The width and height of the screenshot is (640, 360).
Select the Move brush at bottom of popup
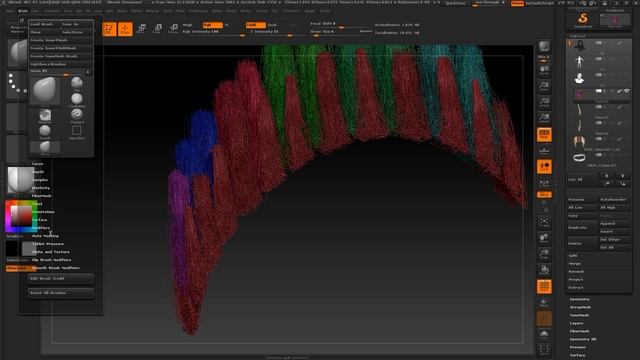pos(45,148)
